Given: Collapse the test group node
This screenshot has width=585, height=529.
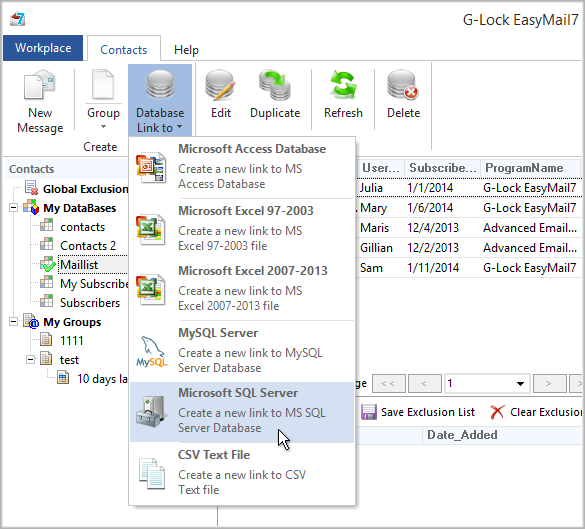Looking at the screenshot, I should click(x=31, y=359).
